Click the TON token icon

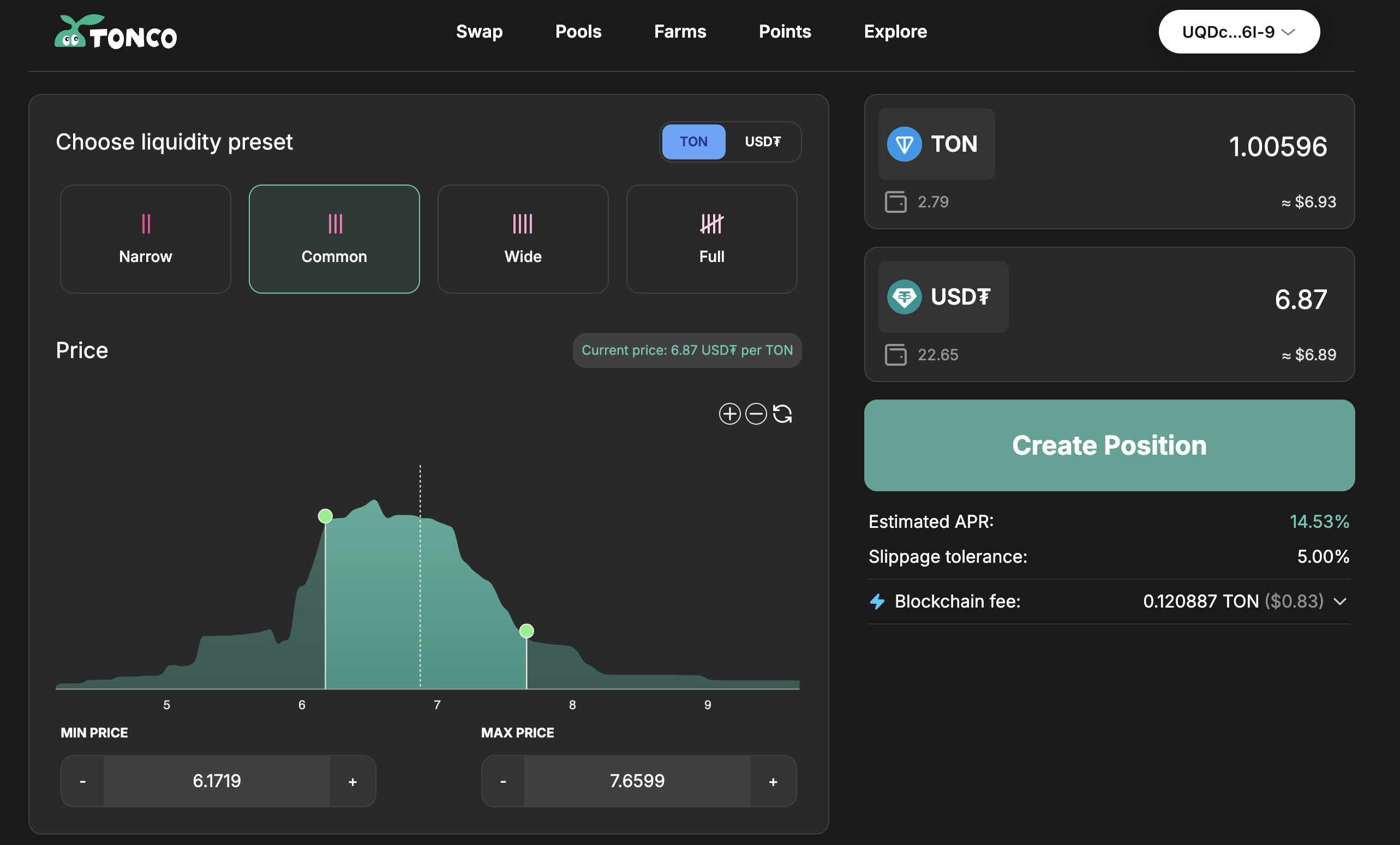click(x=904, y=144)
